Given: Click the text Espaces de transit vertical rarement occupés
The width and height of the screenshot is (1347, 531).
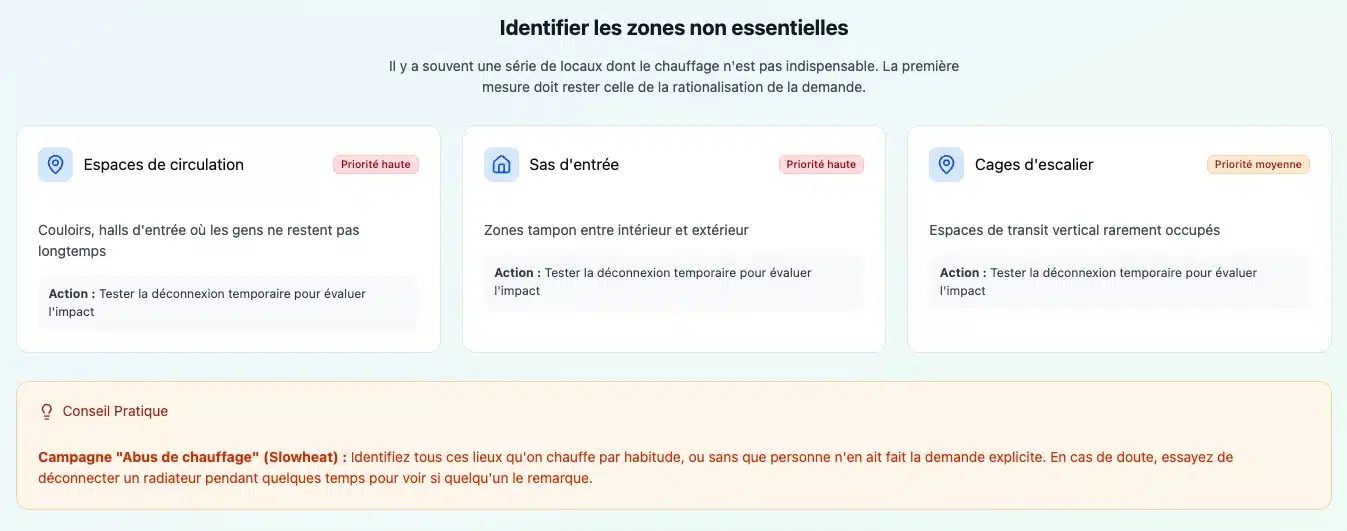Looking at the screenshot, I should coord(1074,230).
